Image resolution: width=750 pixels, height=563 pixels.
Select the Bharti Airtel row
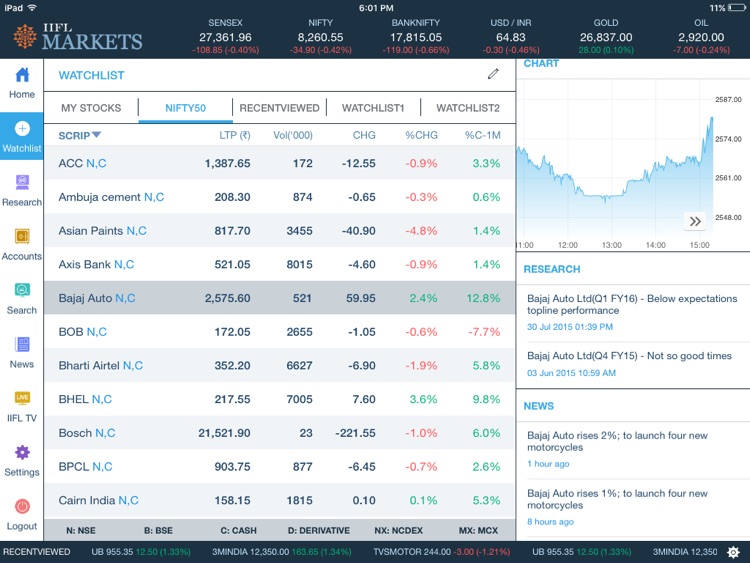coord(279,365)
